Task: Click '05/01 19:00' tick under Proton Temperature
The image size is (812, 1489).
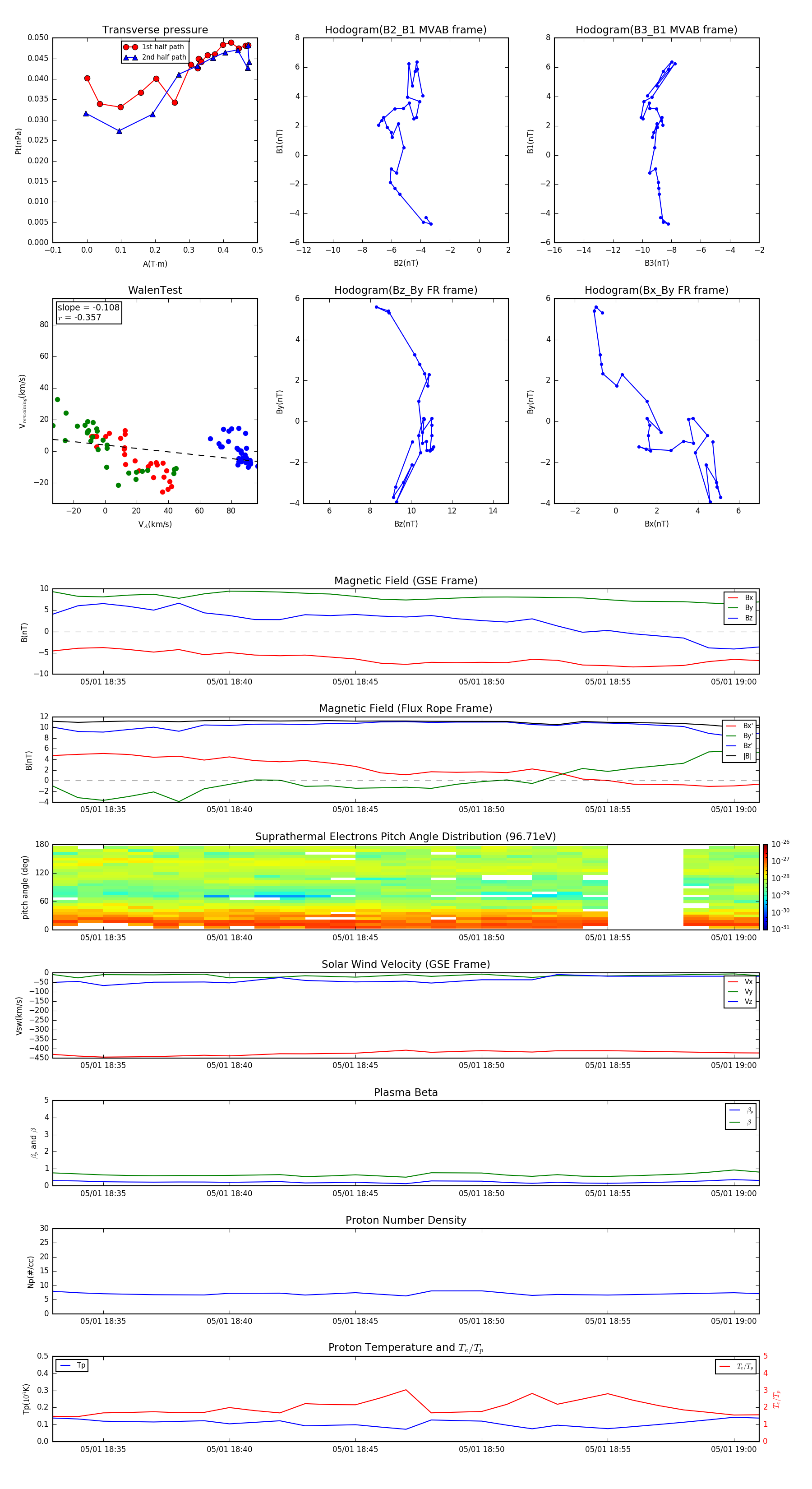Action: coord(734,1449)
